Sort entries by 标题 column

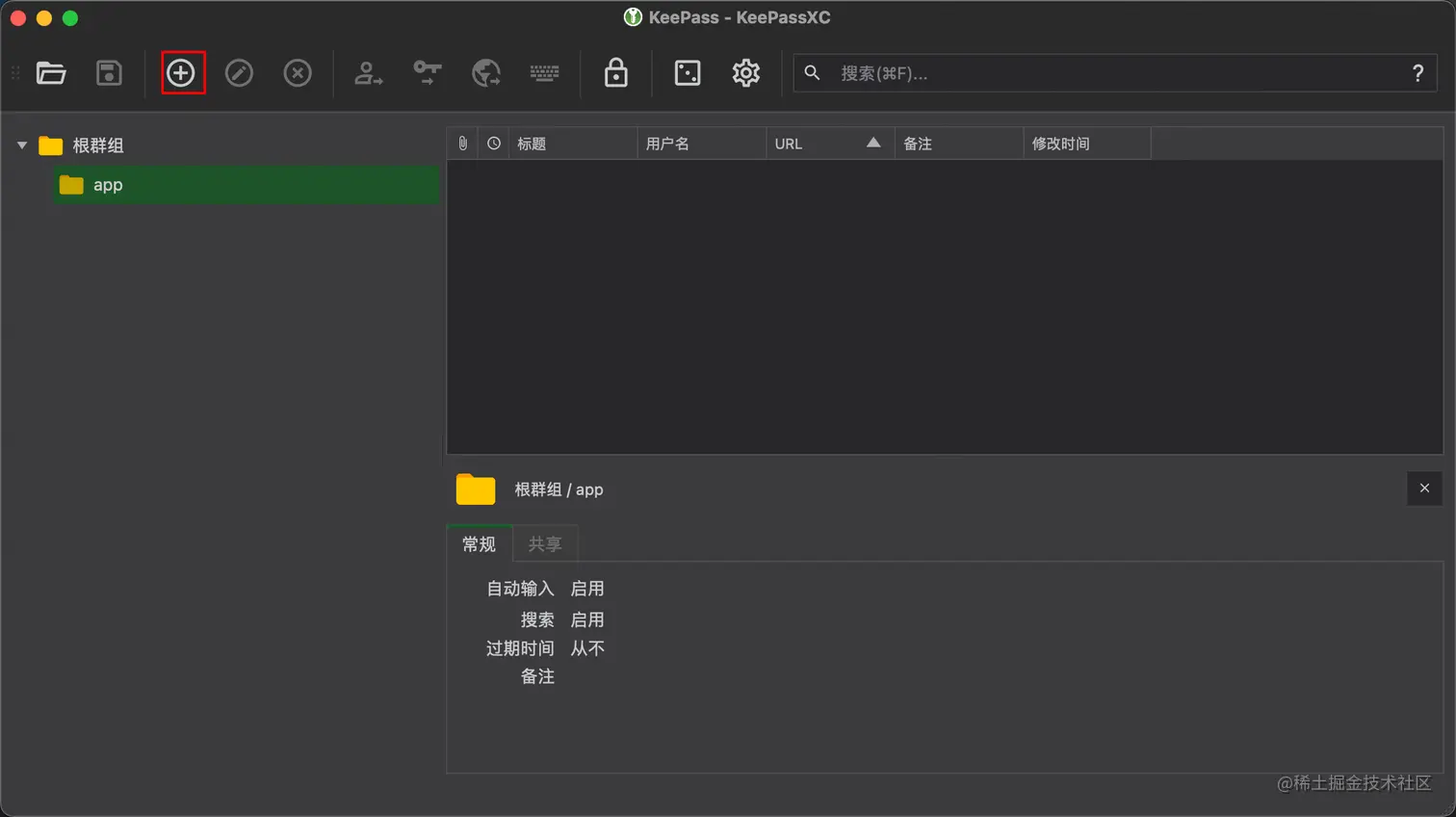pyautogui.click(x=573, y=144)
